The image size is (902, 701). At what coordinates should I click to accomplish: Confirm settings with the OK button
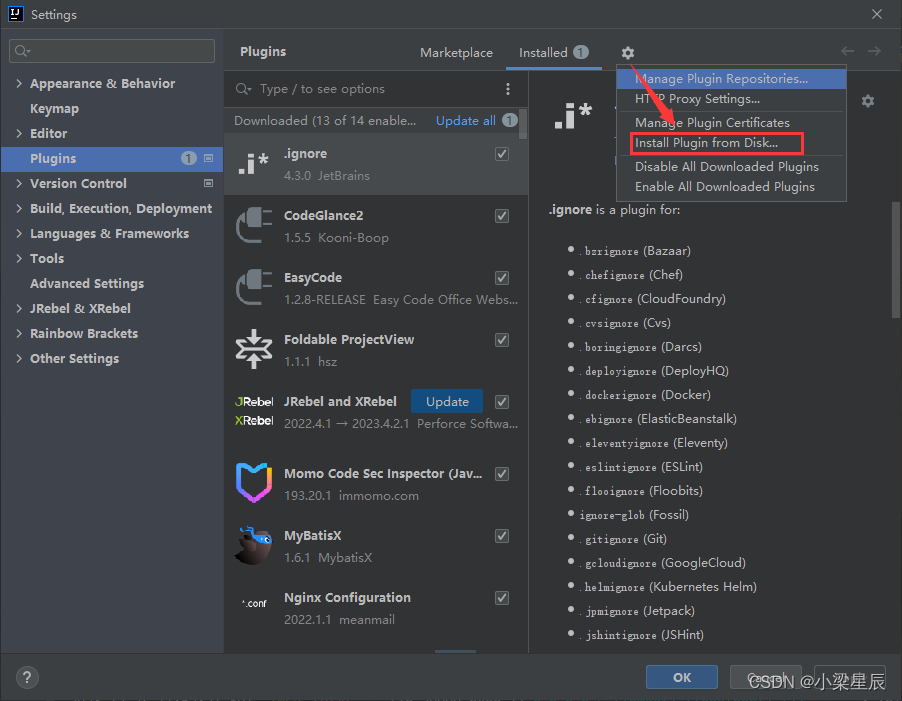[x=682, y=677]
